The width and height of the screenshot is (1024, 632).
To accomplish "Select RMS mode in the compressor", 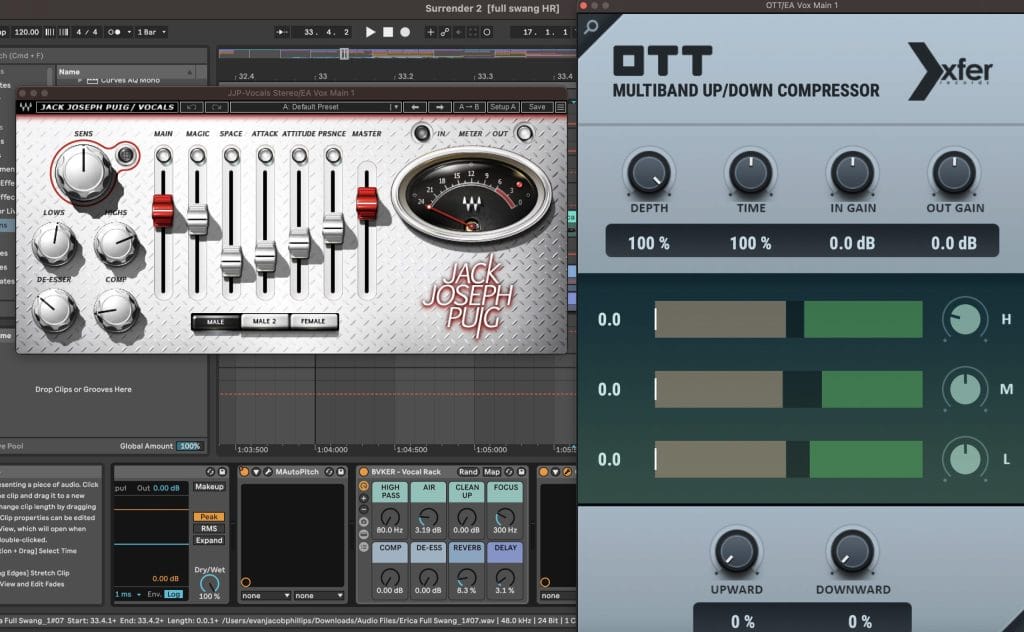I will point(208,529).
